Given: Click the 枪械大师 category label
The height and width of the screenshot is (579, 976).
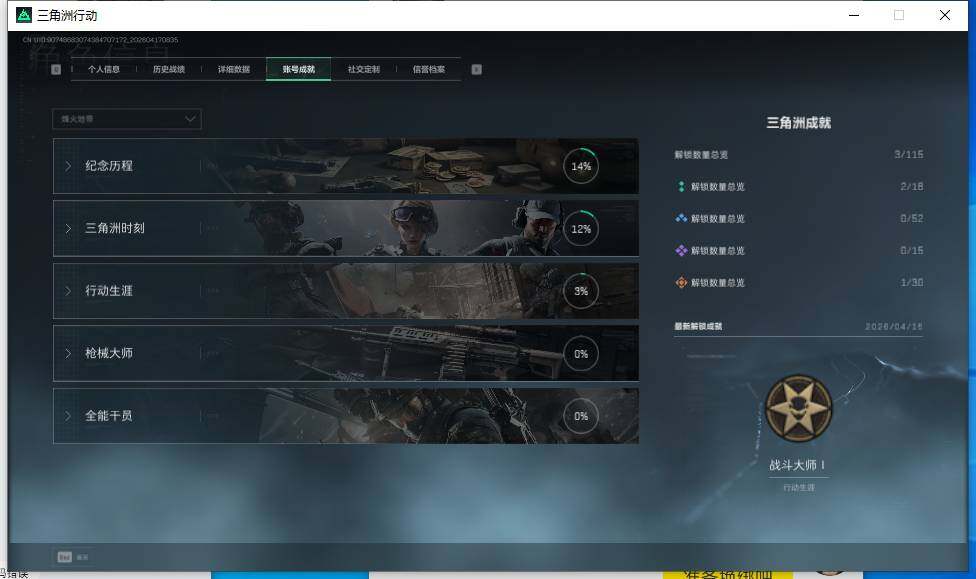Looking at the screenshot, I should point(109,353).
